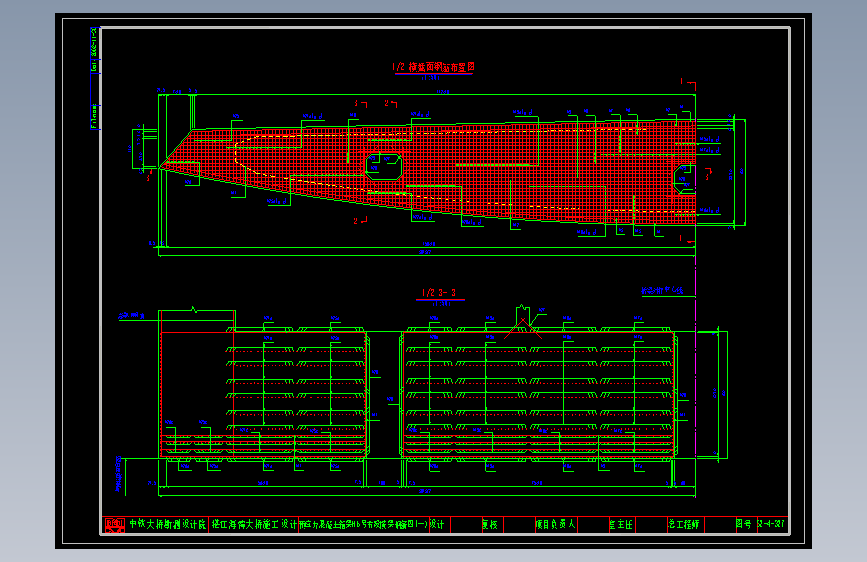
Task: Click '中铁大桥勘测设计院' in the title block
Action: coord(168,524)
